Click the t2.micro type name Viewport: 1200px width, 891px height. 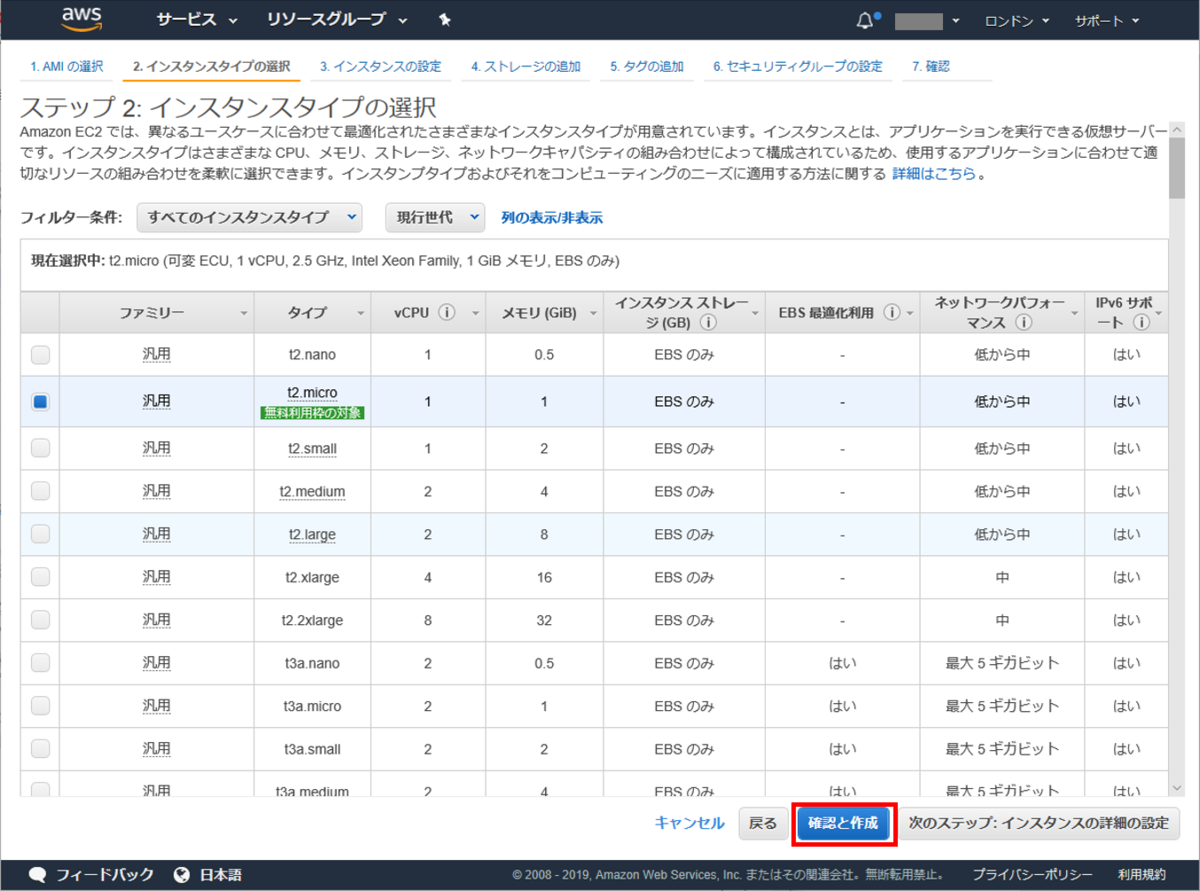[312, 393]
